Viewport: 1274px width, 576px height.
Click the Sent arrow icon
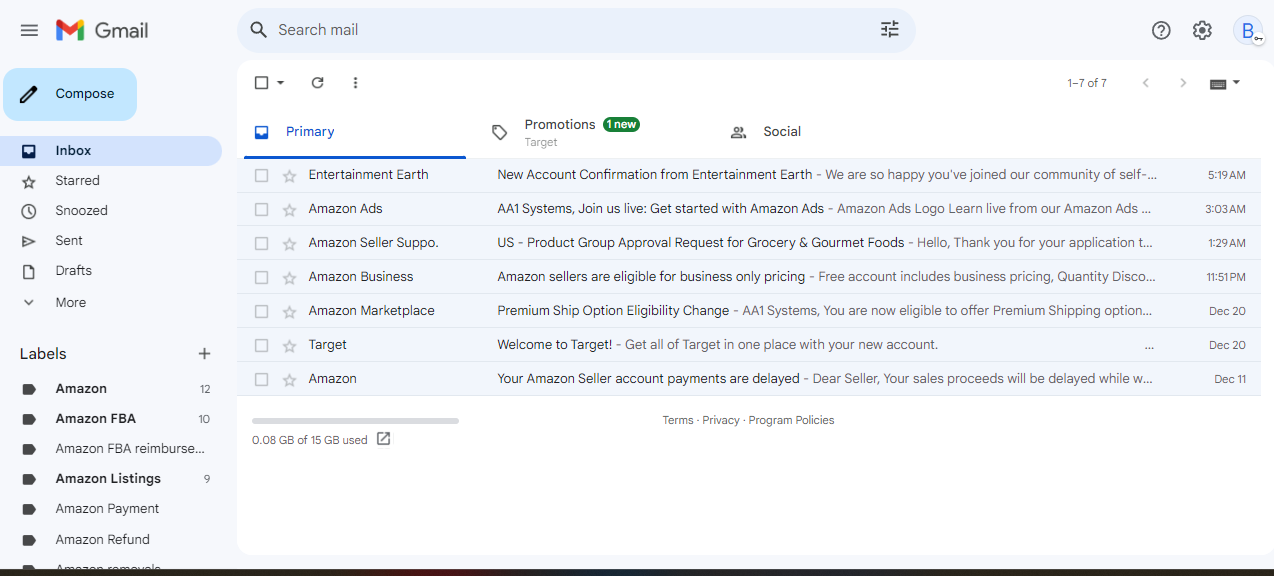tap(29, 241)
